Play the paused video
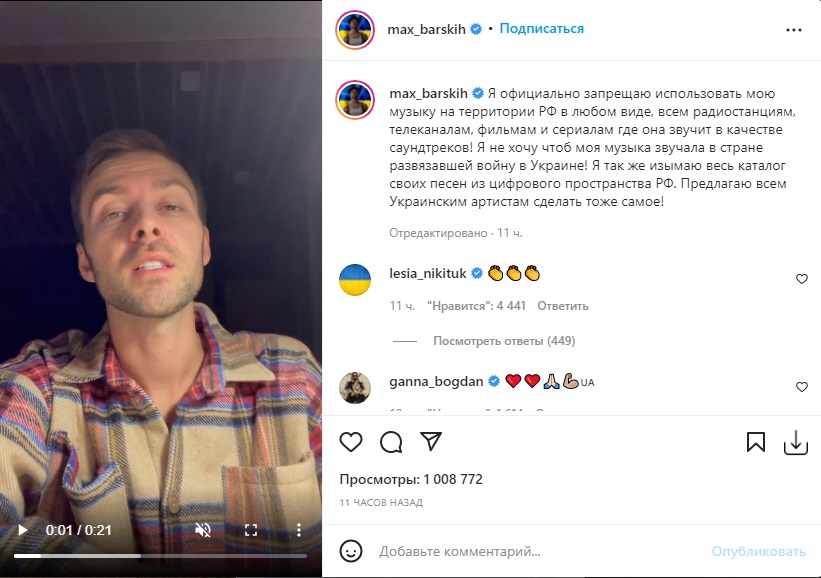This screenshot has width=821, height=578. click(x=22, y=530)
